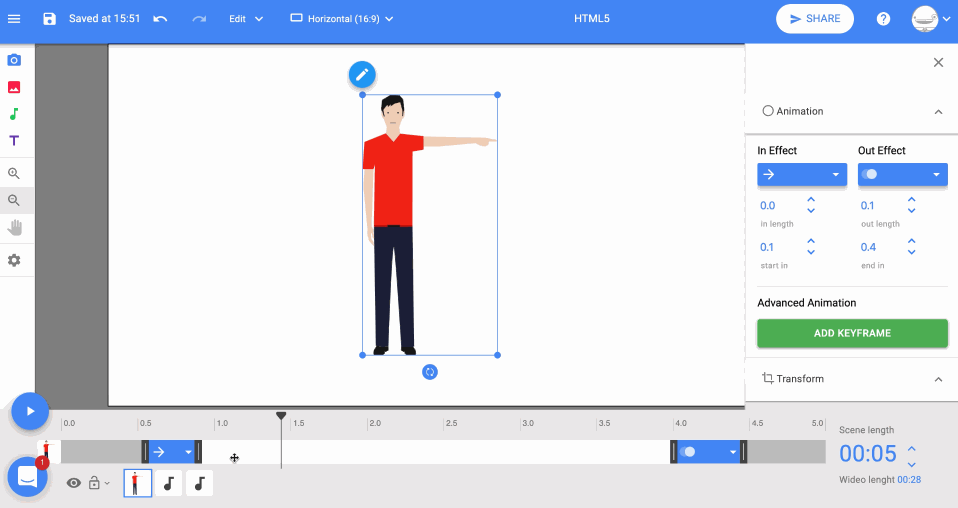
Task: Decrease the start in value
Action: (811, 252)
